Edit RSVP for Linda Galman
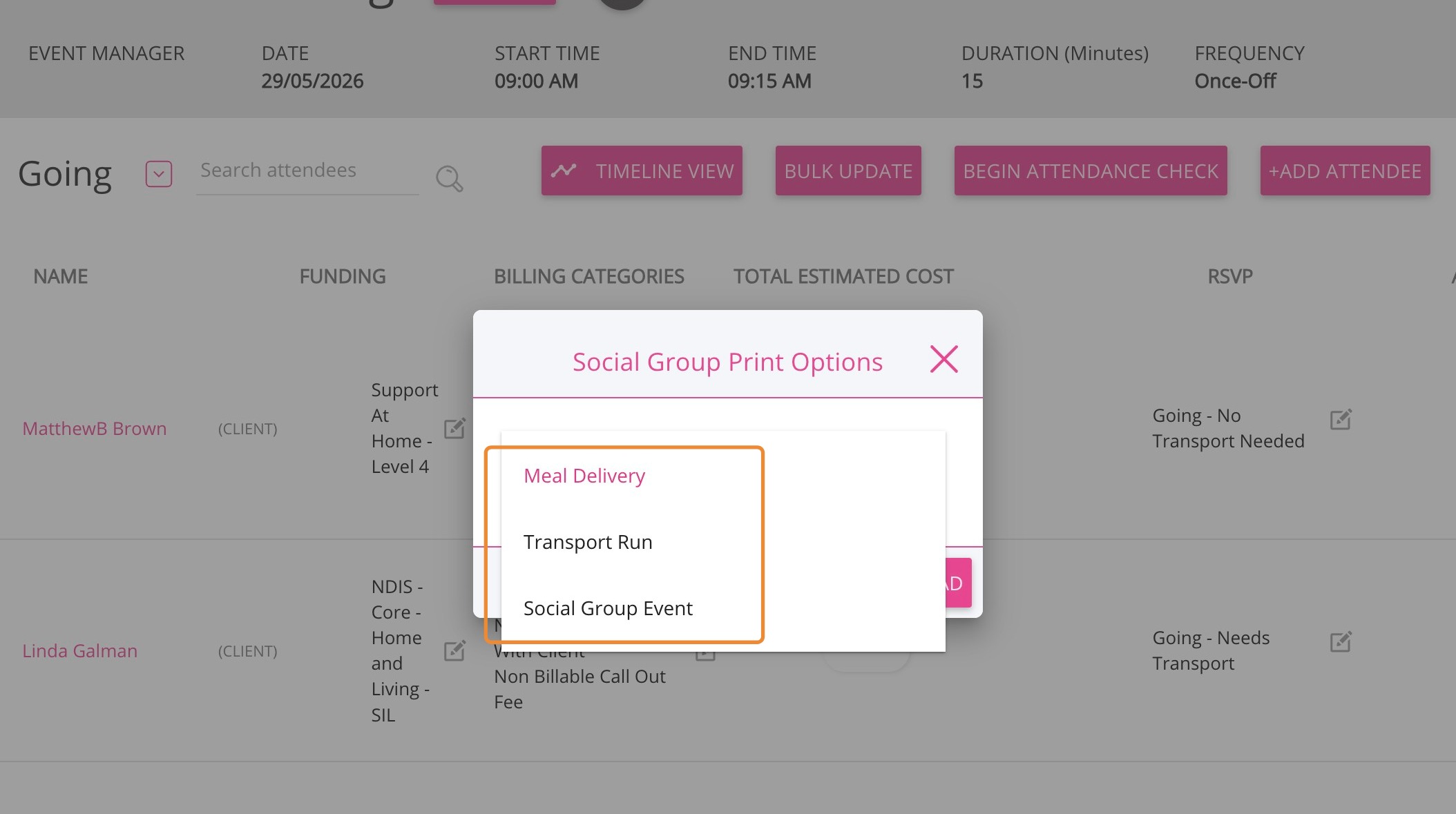This screenshot has height=814, width=1456. 1341,641
